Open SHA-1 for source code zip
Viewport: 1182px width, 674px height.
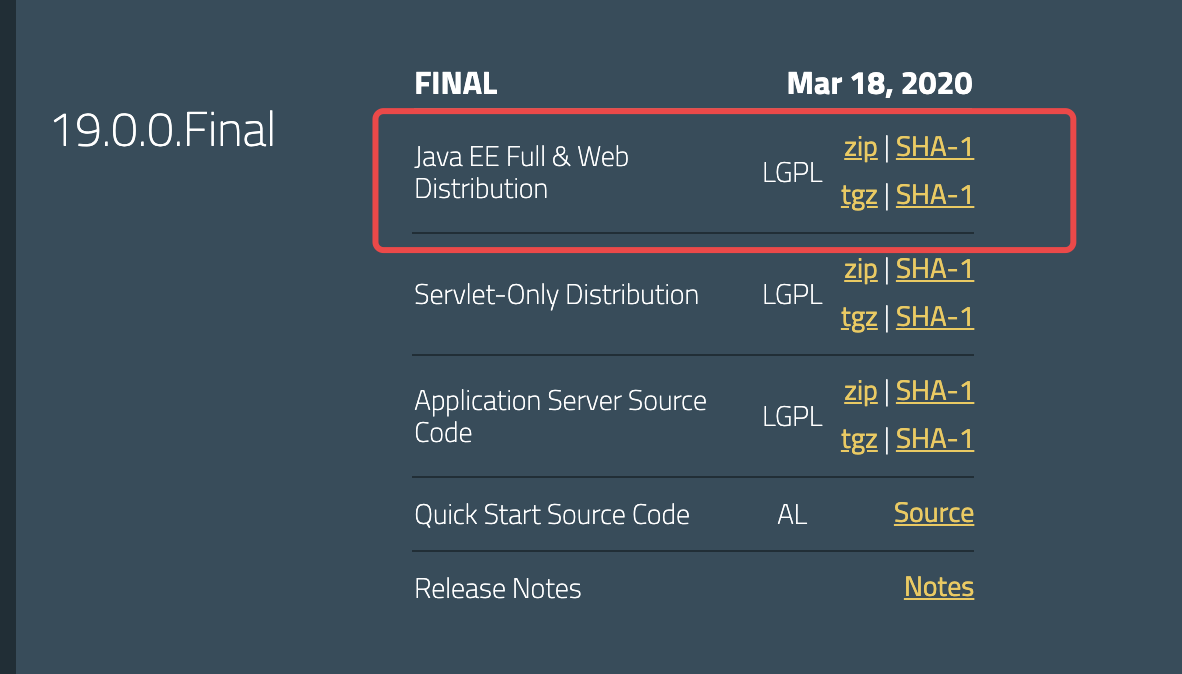click(x=934, y=390)
